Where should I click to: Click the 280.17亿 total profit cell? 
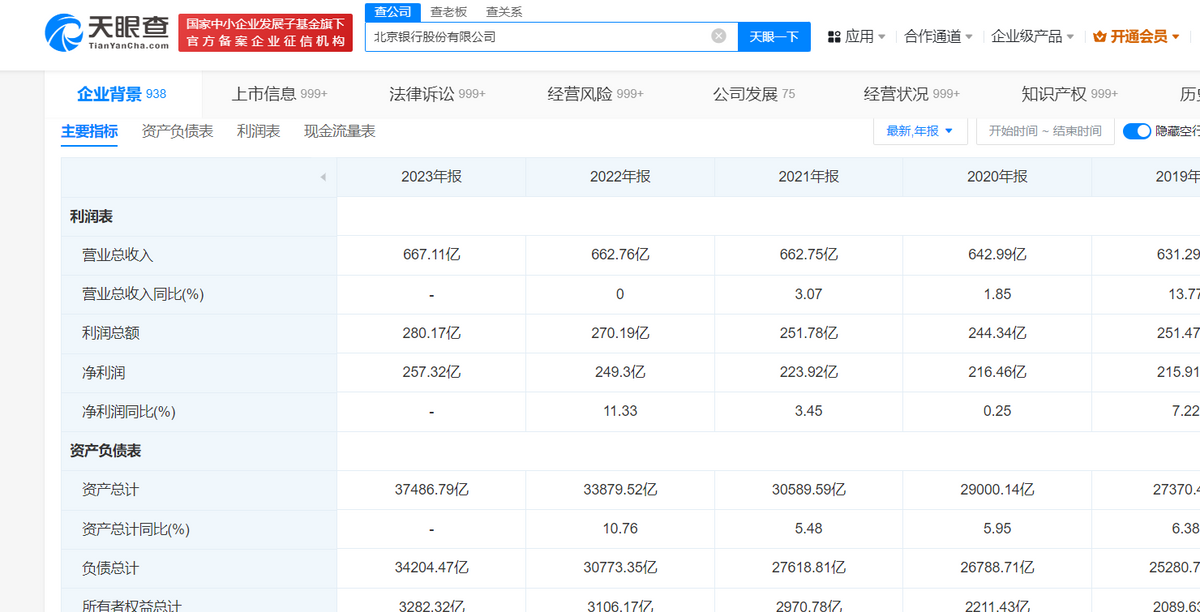431,333
